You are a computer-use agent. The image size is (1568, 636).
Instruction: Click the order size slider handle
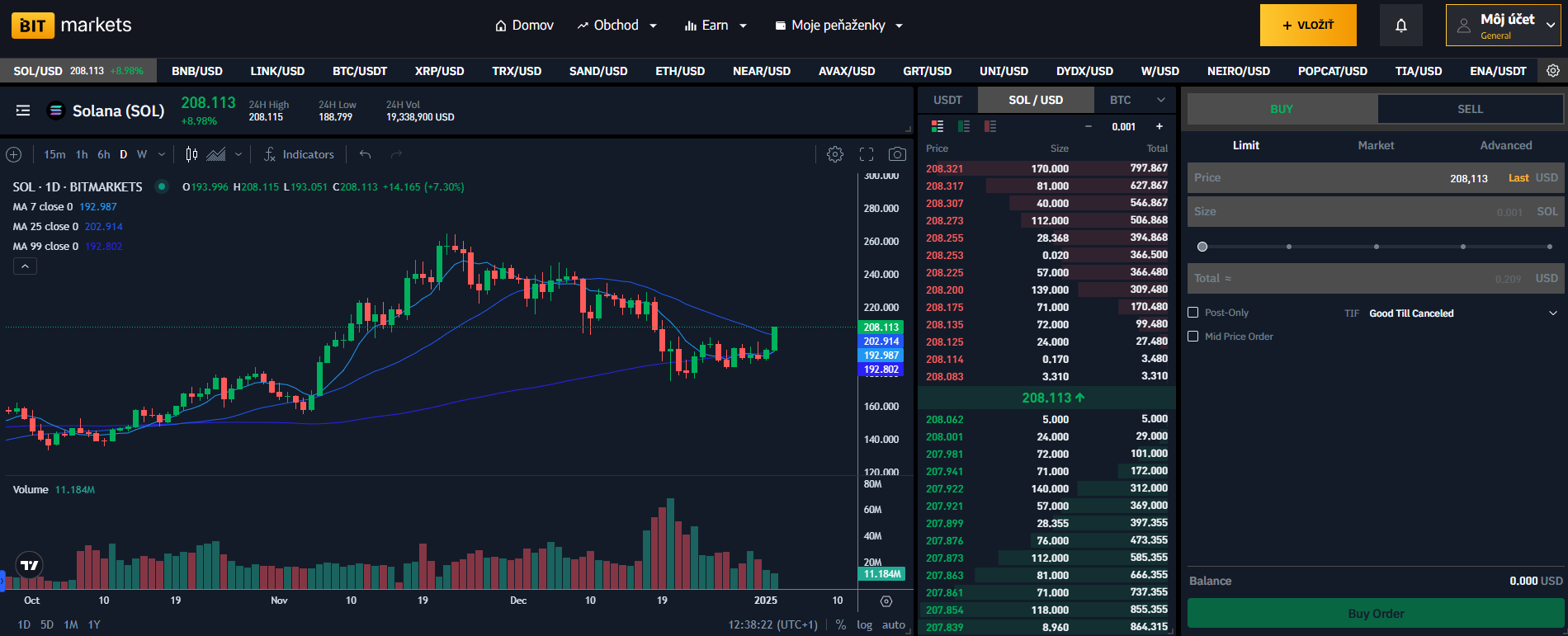click(1202, 247)
